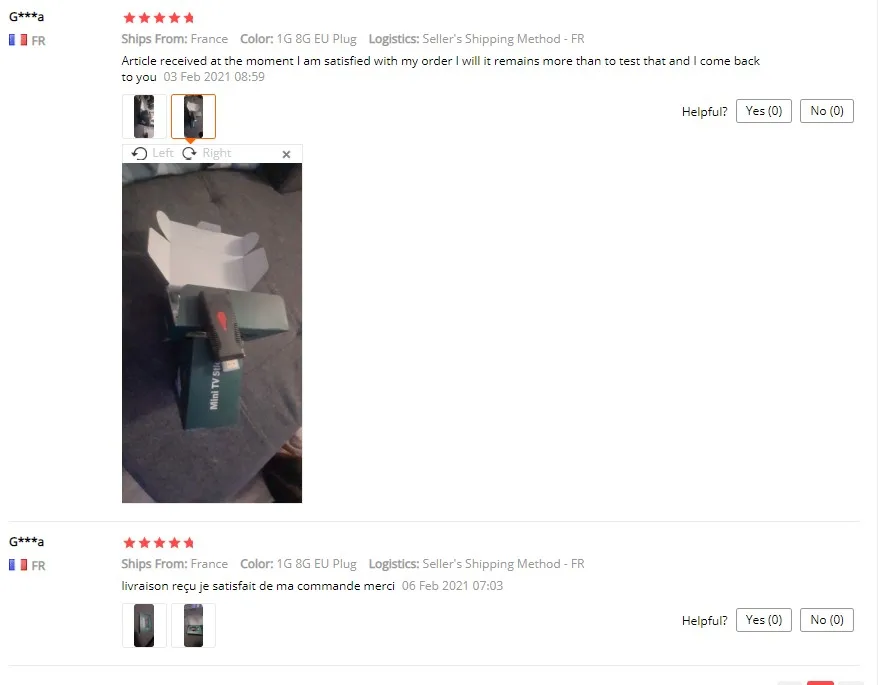Open second thumbnail in the 06 Feb review
Viewport: 878px width, 685px height.
click(x=193, y=625)
